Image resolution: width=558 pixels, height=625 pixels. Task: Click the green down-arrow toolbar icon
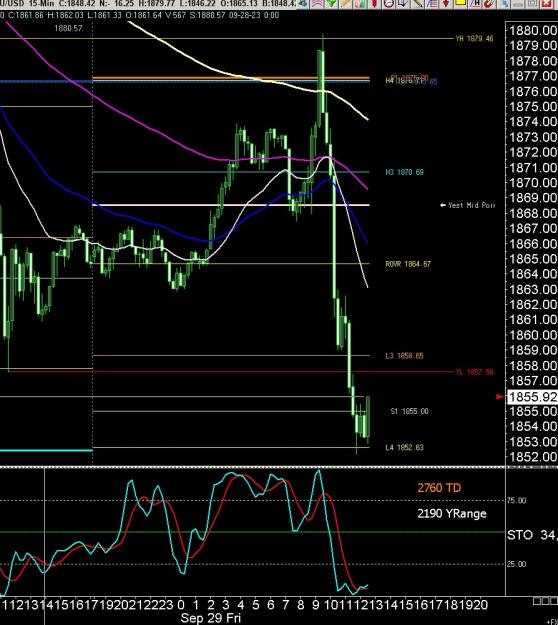tap(331, 4)
